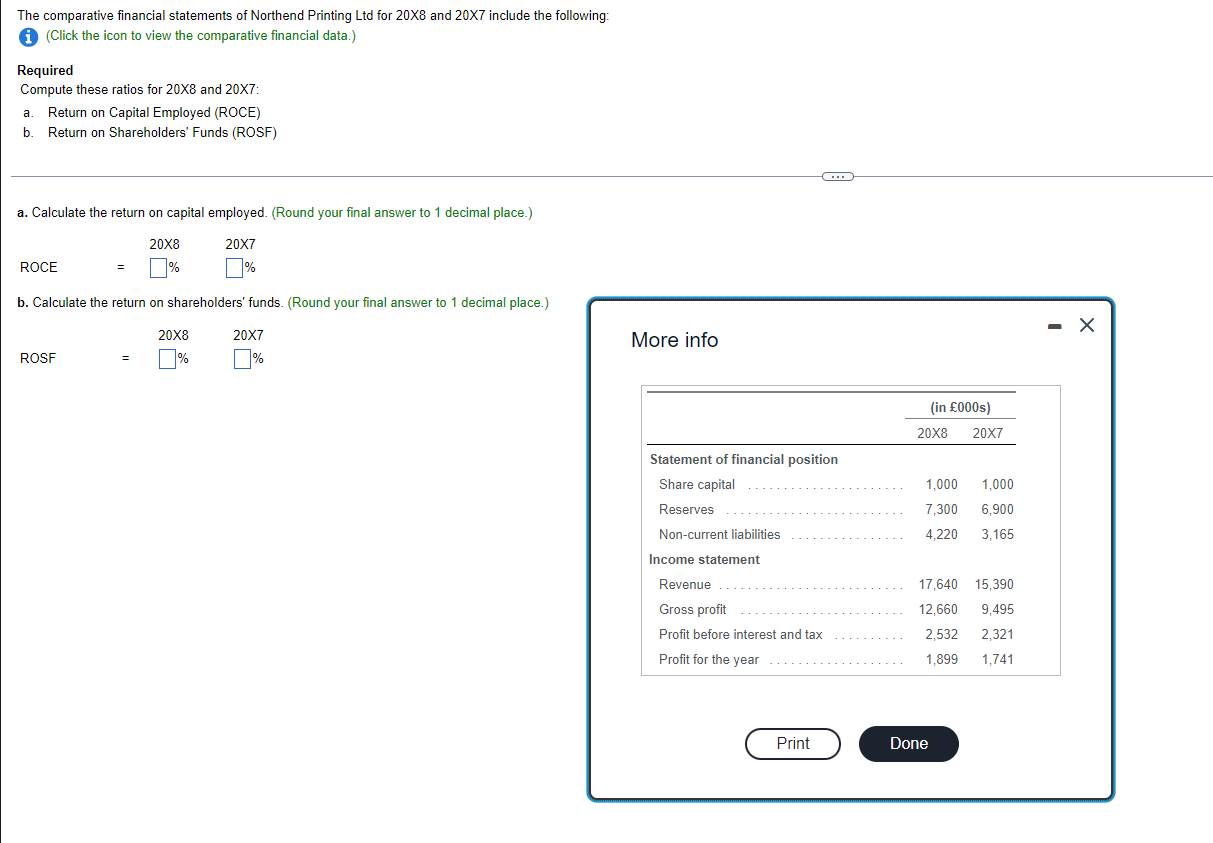The width and height of the screenshot is (1213, 843).
Task: Minimize the More info dialog
Action: click(x=1055, y=325)
